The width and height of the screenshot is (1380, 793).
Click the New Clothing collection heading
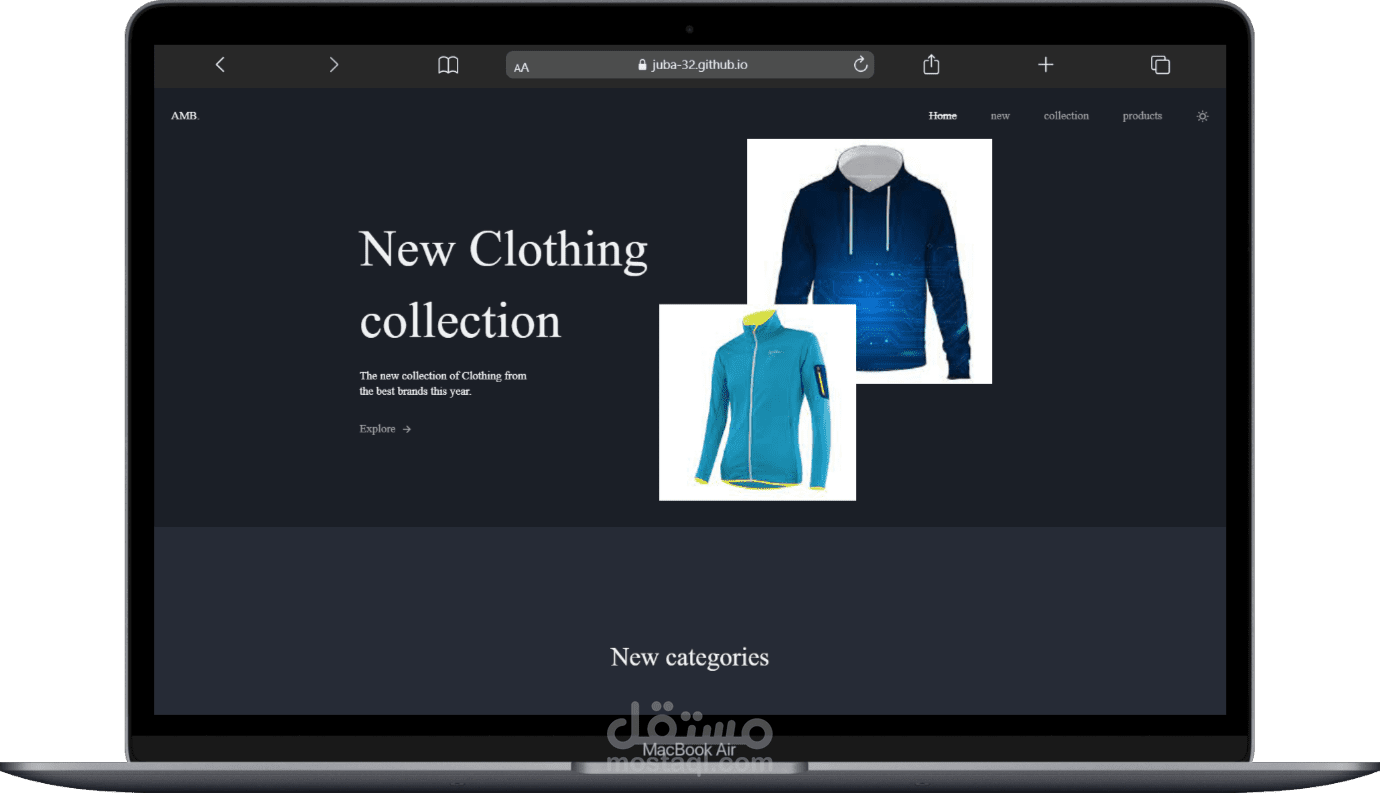(504, 285)
